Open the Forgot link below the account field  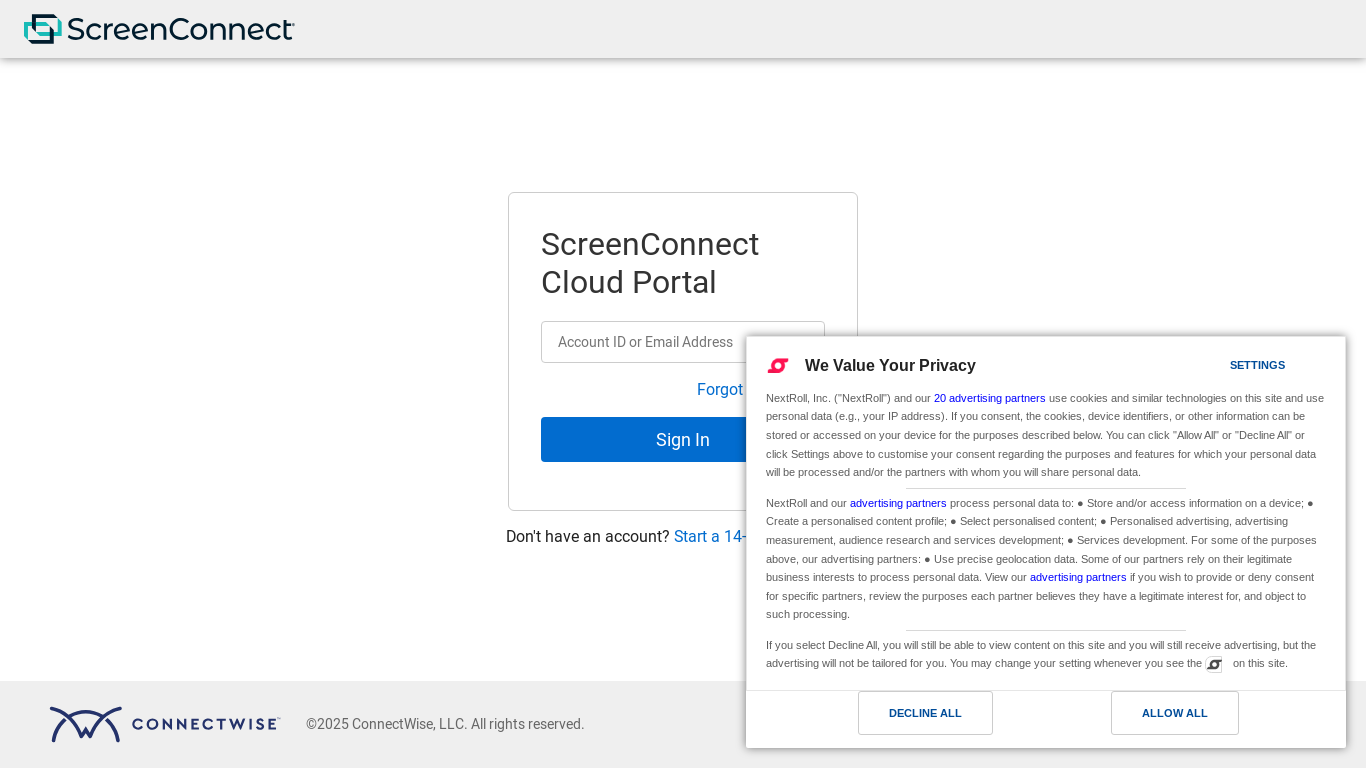720,390
